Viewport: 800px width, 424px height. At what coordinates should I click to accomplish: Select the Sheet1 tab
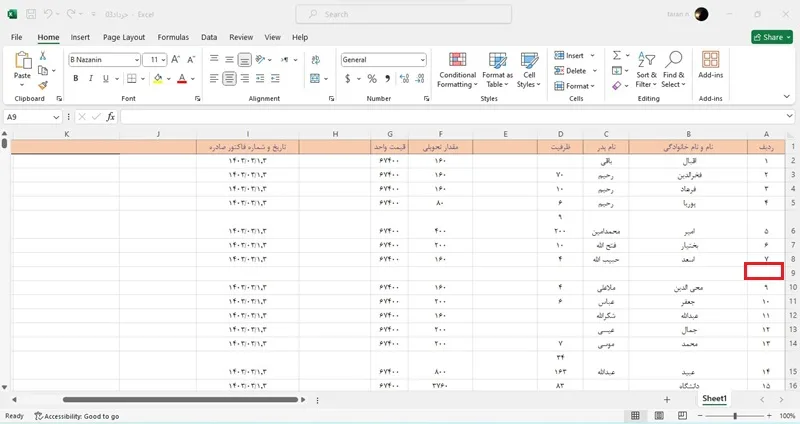[714, 398]
